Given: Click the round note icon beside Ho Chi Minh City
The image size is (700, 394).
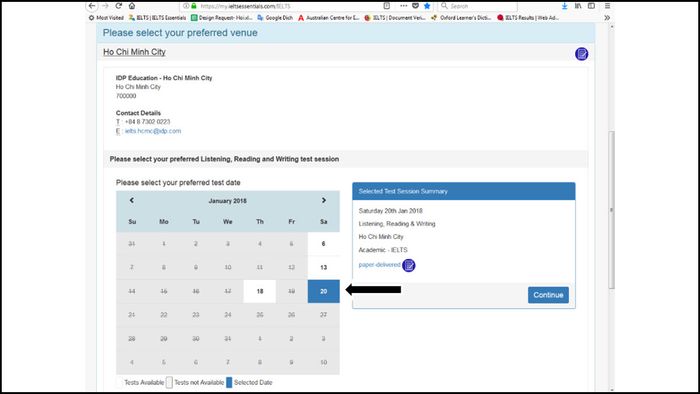Looking at the screenshot, I should (581, 54).
